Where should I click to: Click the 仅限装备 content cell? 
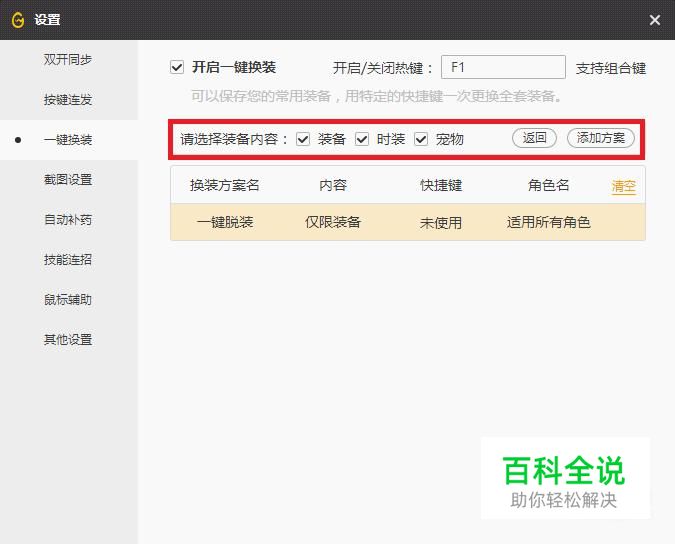click(333, 223)
